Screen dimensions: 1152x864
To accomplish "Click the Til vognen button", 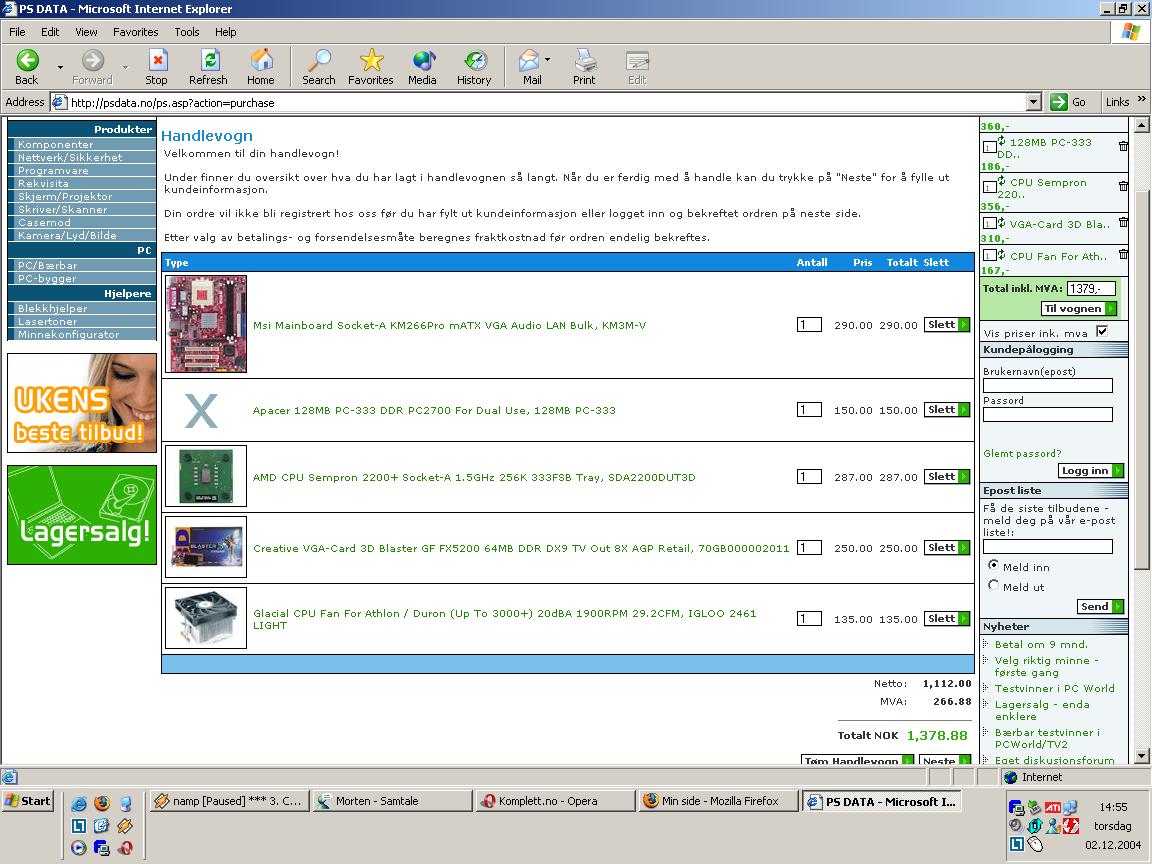I will tap(1079, 309).
